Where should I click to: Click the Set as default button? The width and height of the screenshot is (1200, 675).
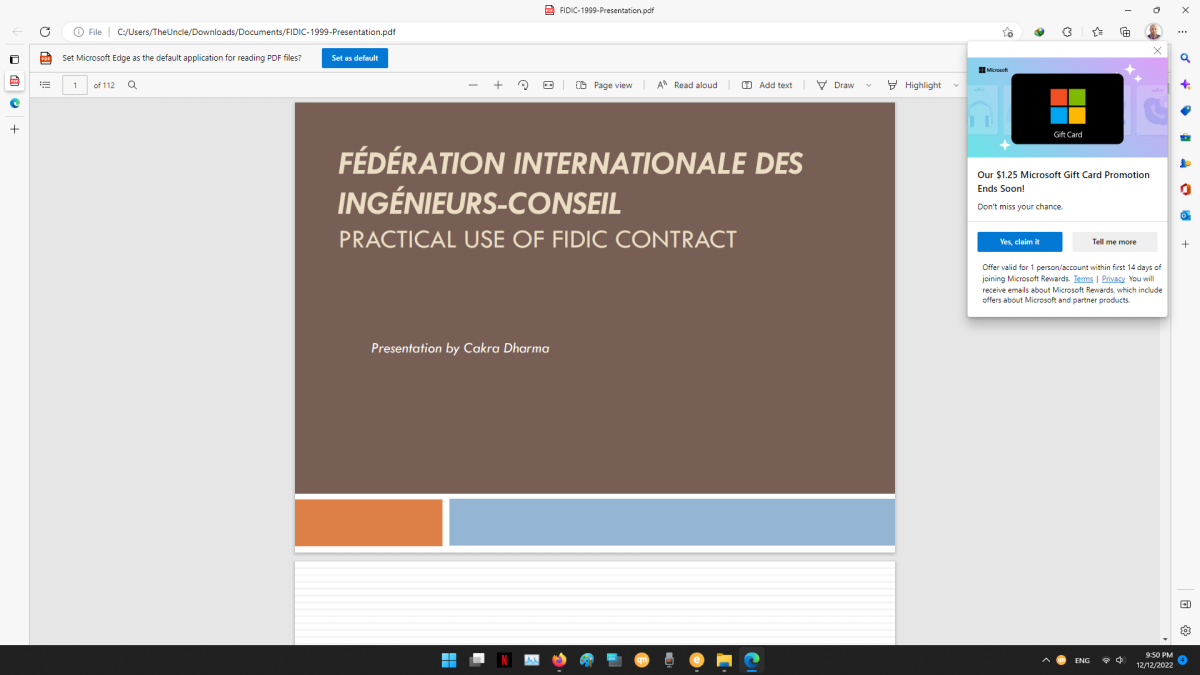tap(354, 58)
